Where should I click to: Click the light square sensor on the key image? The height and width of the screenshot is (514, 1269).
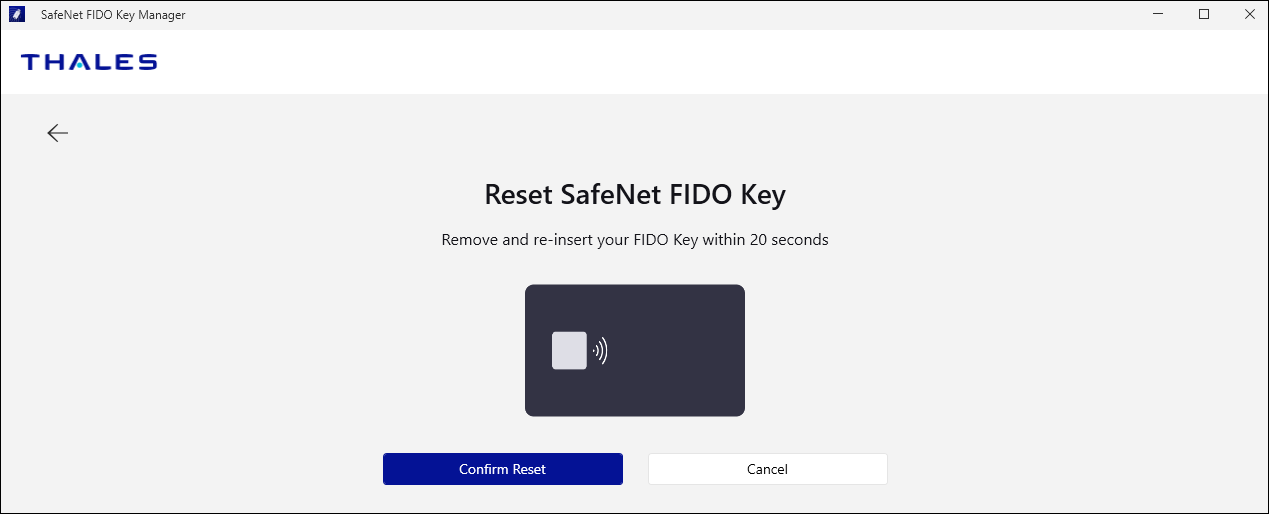pos(569,350)
